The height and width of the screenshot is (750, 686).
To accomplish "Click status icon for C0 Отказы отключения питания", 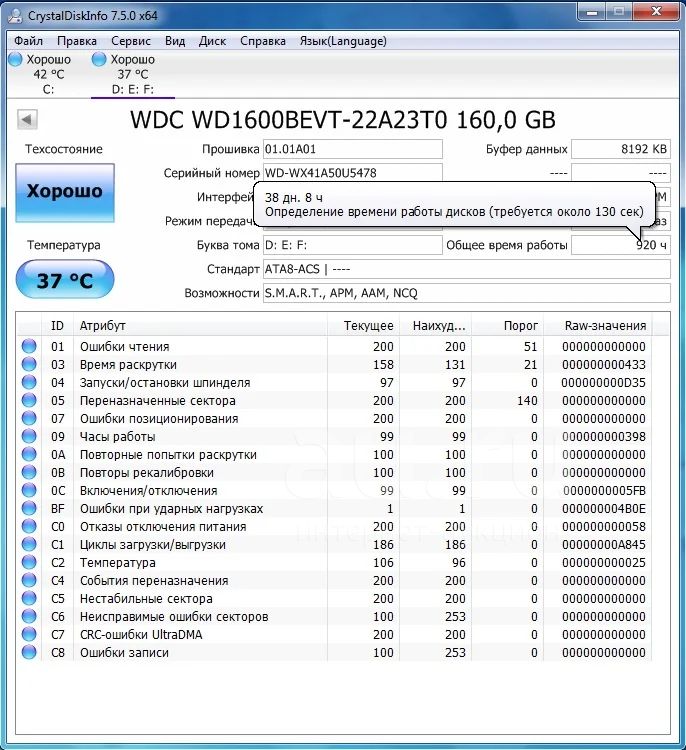I will coord(29,526).
